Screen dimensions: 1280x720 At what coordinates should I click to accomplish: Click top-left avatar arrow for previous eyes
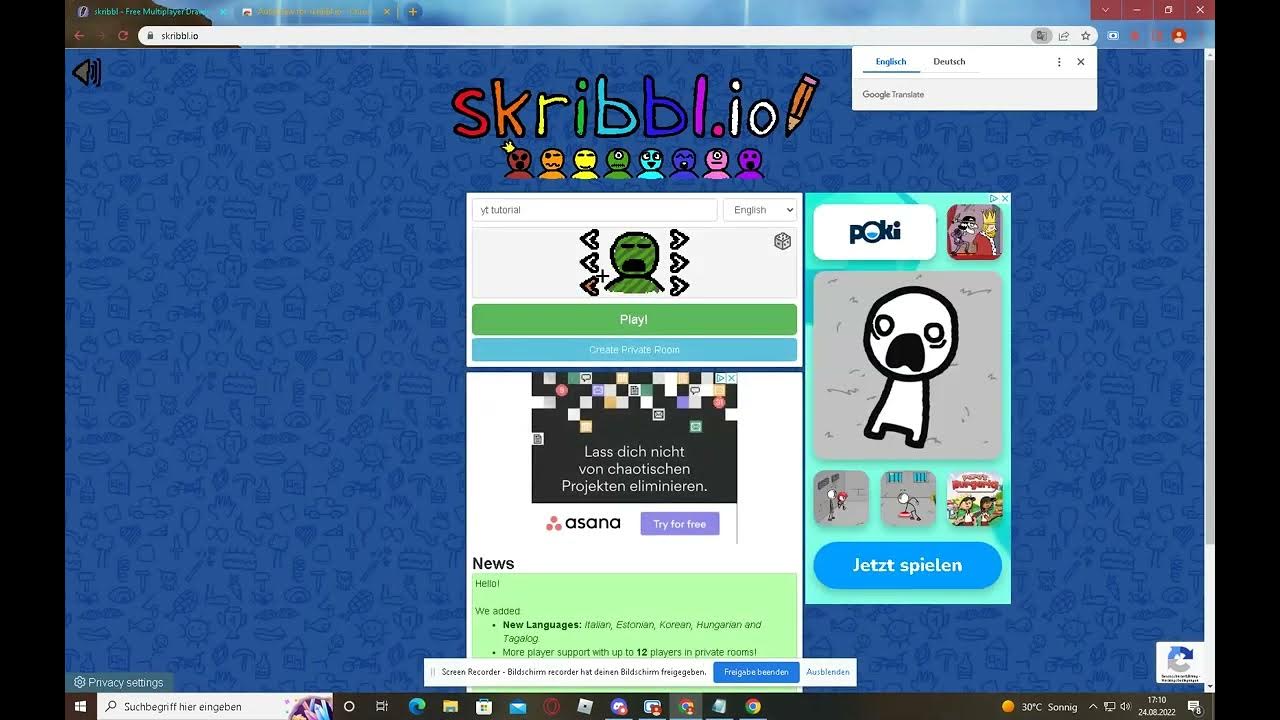click(590, 239)
